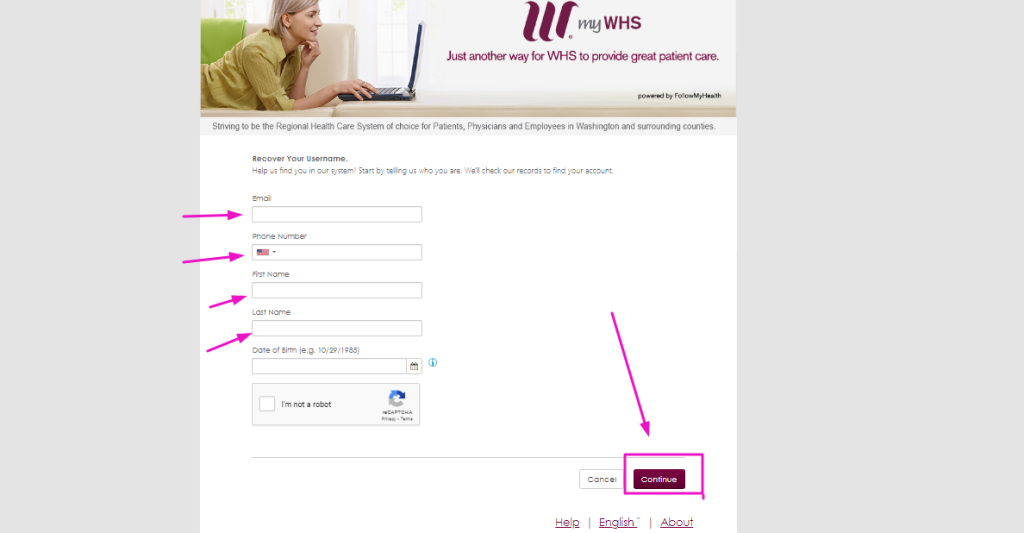This screenshot has width=1024, height=533.
Task: Click into the Phone Number field
Action: click(x=337, y=252)
